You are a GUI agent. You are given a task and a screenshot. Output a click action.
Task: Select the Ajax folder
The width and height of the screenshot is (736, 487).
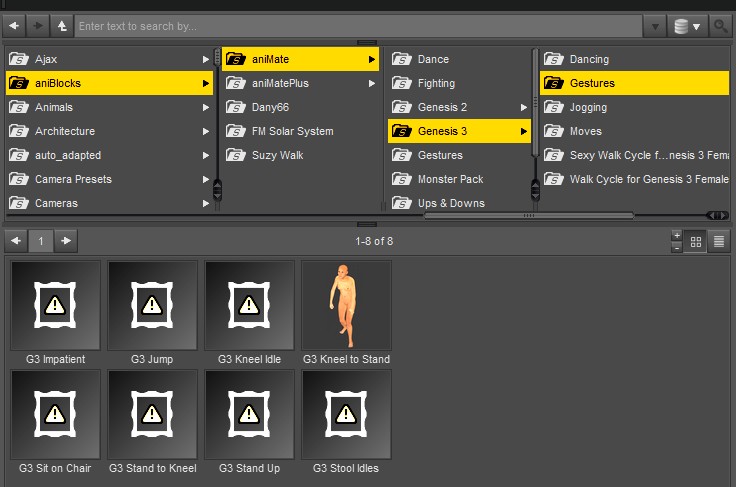(109, 59)
